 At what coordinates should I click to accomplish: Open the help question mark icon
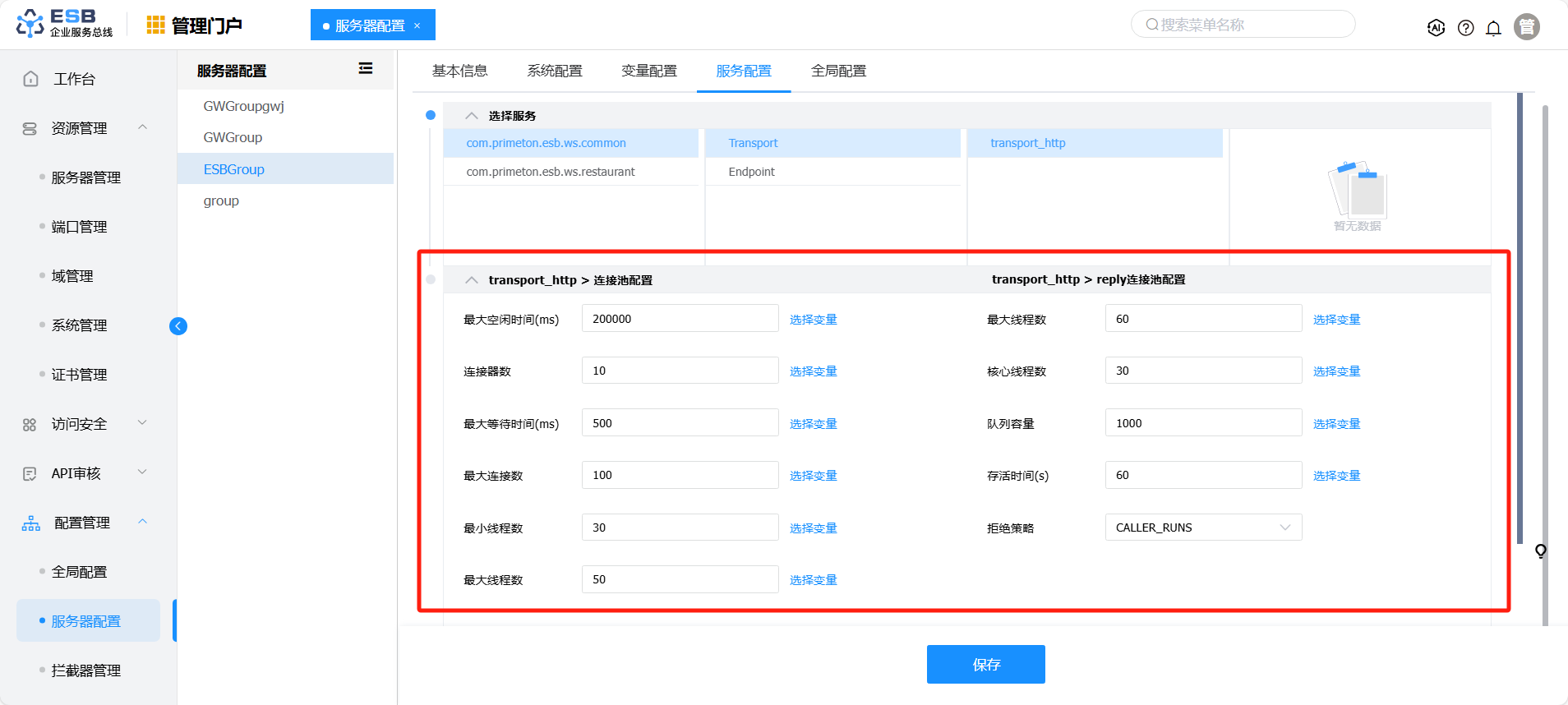click(1465, 28)
